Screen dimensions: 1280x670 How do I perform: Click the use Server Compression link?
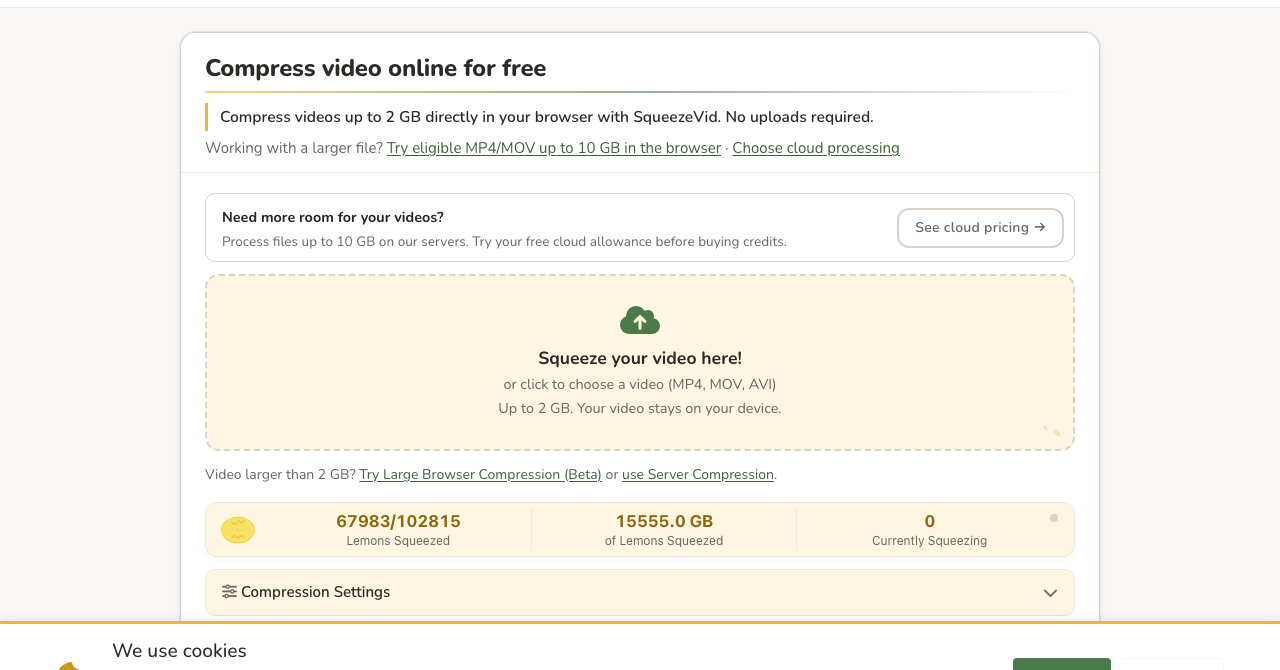point(698,475)
